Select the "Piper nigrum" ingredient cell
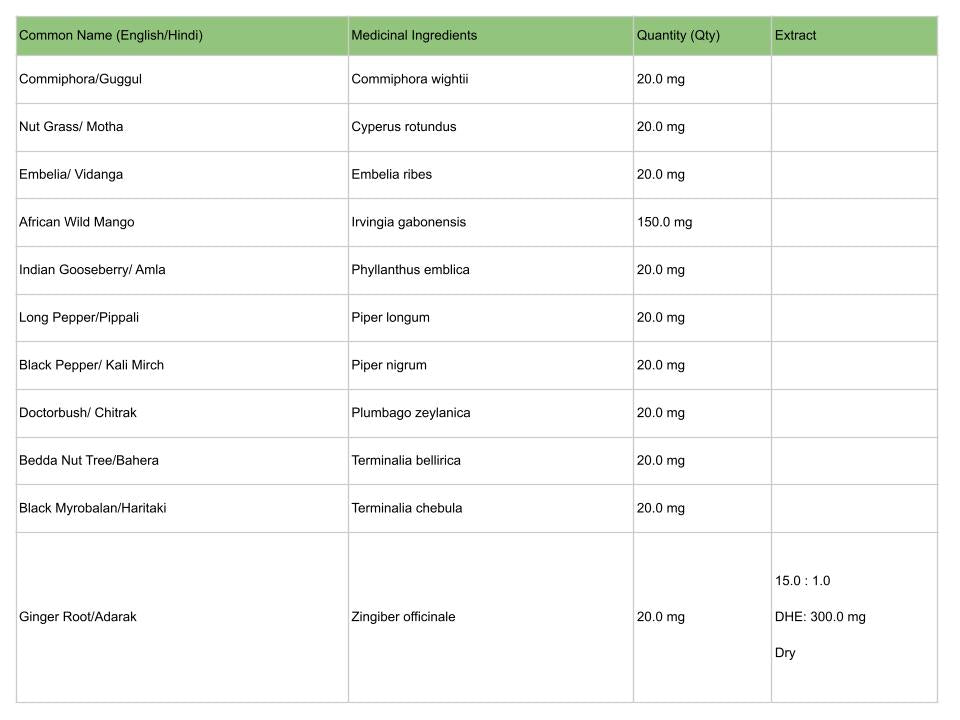 tap(389, 365)
